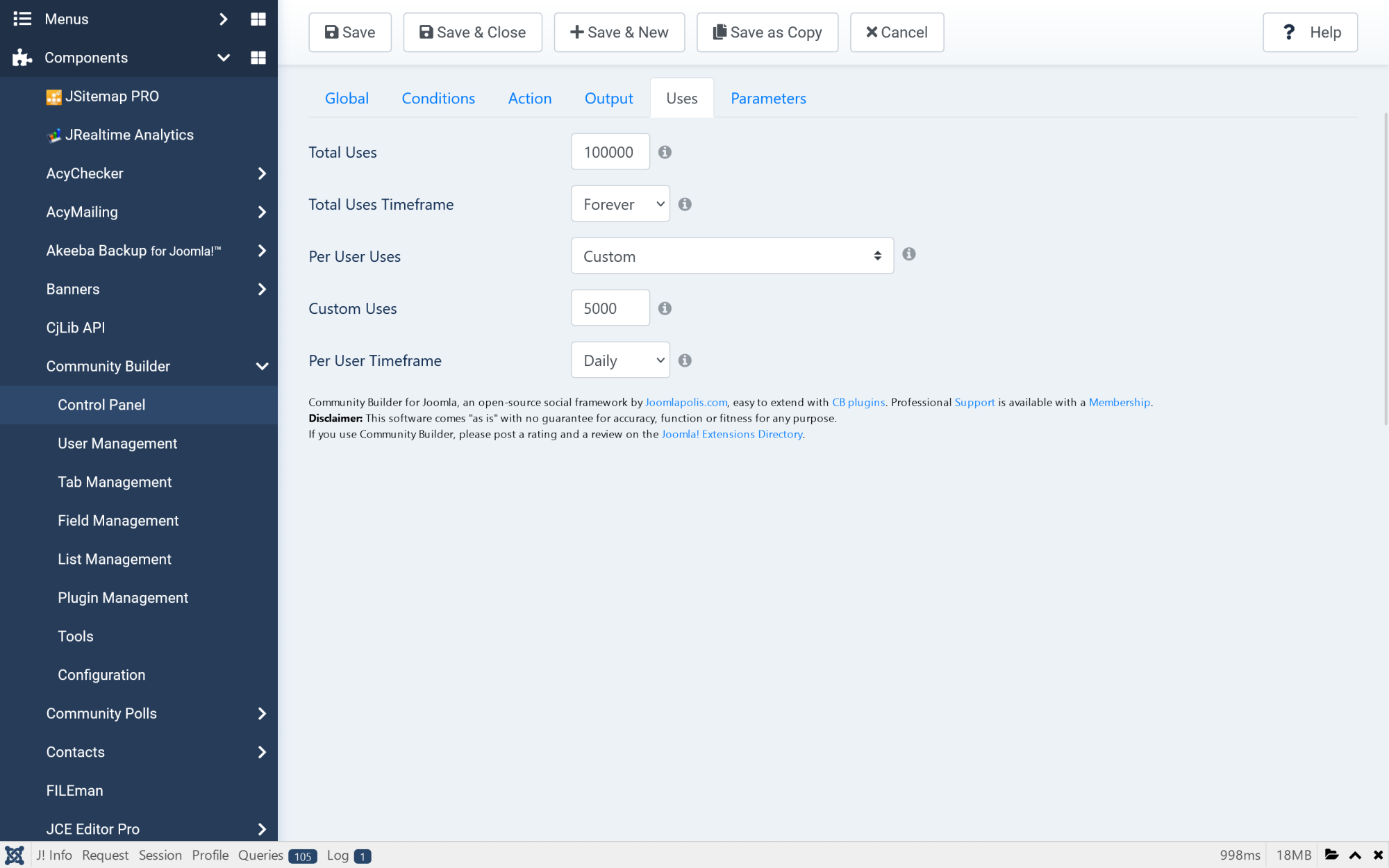
Task: Open JSitemap PRO
Action: point(103,97)
